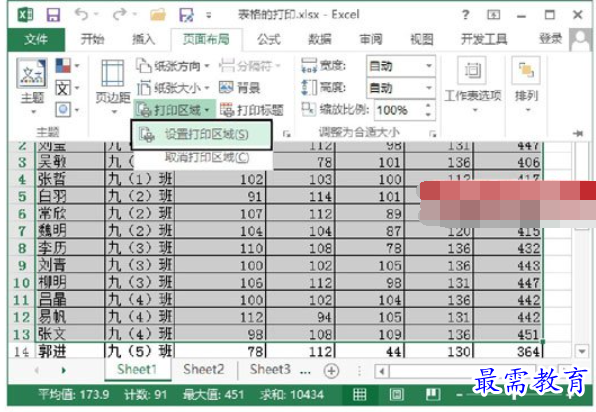Switch to Formulas (公式) tab
Image resolution: width=596 pixels, height=412 pixels.
point(269,39)
